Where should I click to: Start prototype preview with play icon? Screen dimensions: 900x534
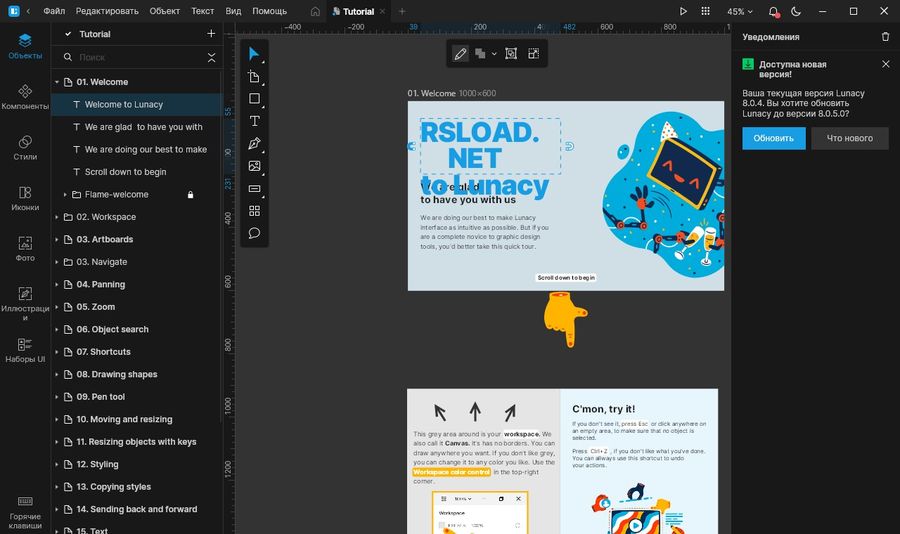[x=683, y=11]
